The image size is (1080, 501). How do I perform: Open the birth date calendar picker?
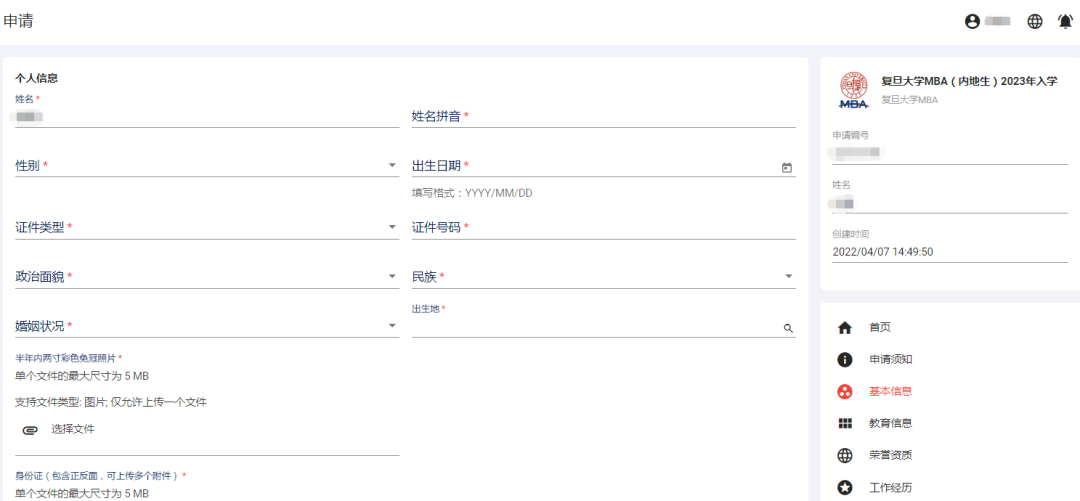click(786, 167)
